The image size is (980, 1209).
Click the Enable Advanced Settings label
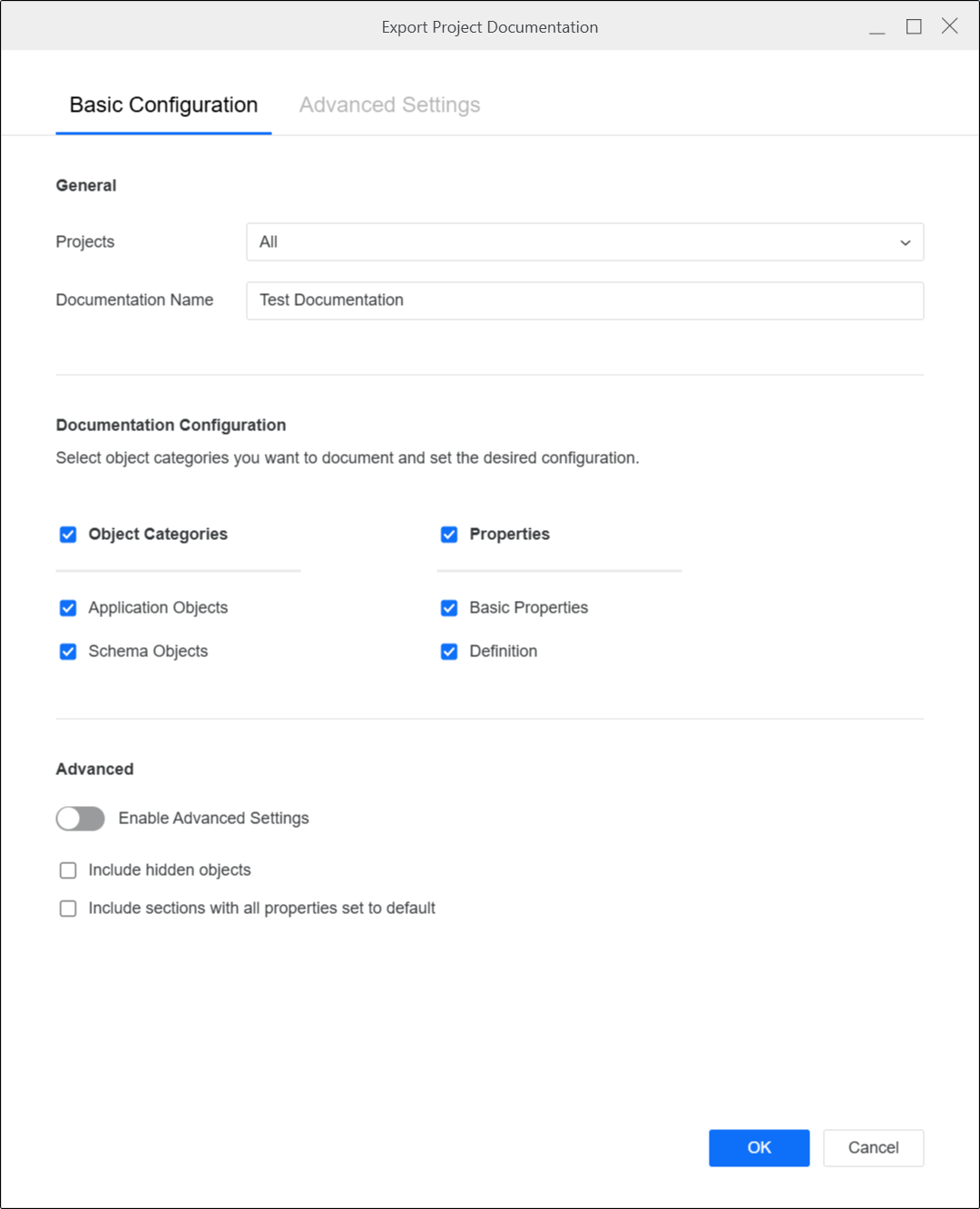[x=213, y=819]
